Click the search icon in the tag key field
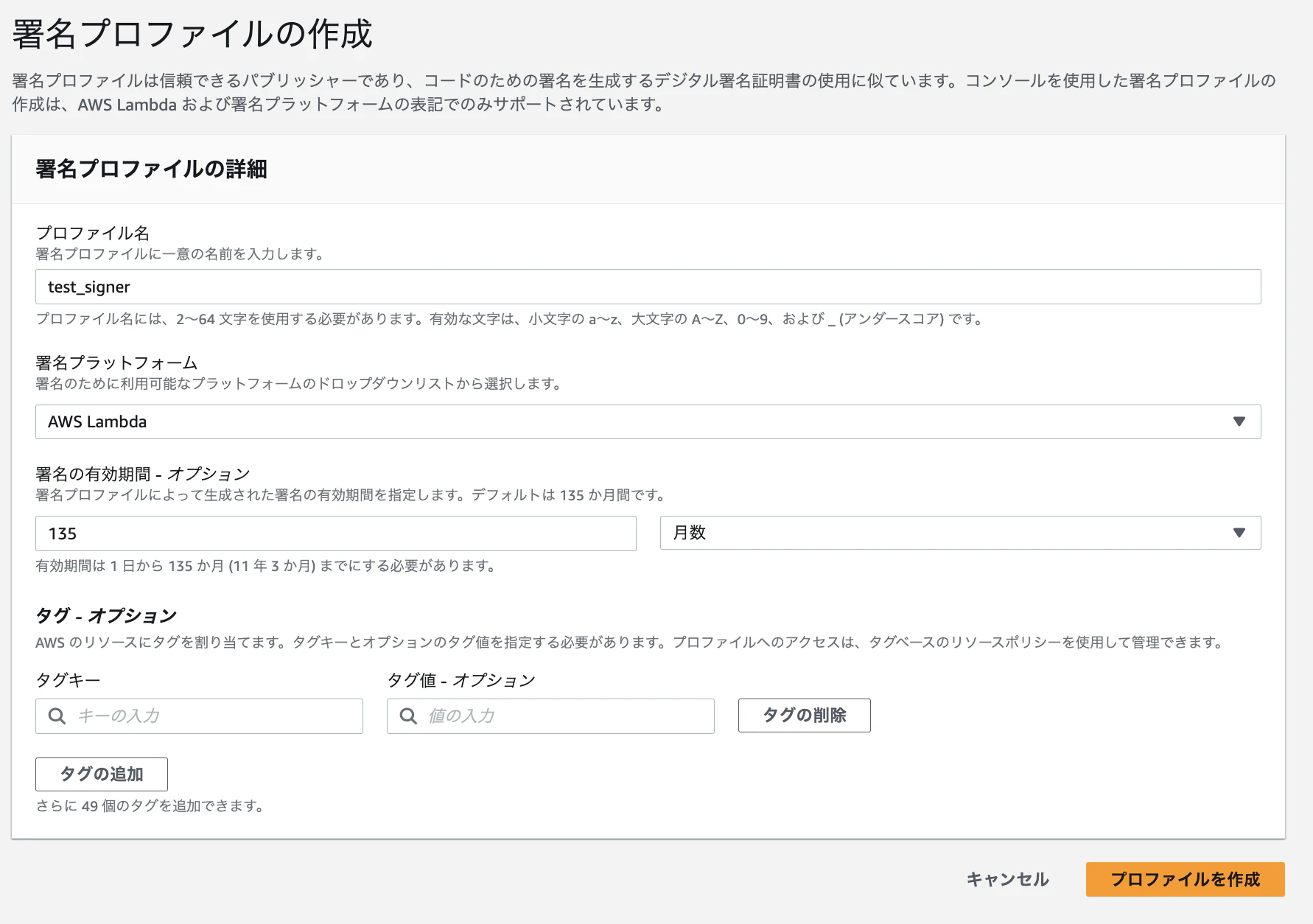 point(57,715)
